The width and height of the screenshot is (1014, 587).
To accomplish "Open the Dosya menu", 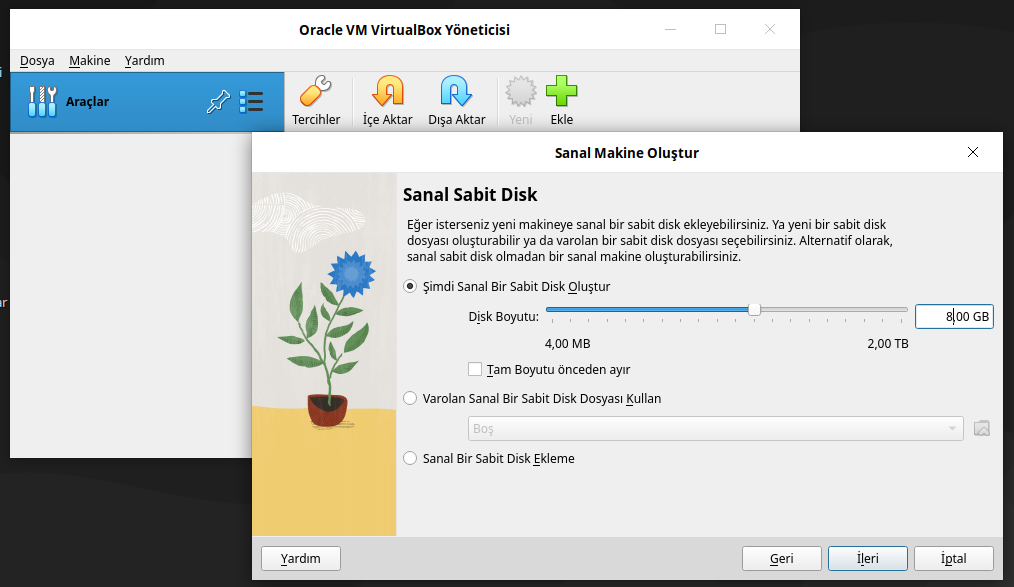I will (37, 61).
